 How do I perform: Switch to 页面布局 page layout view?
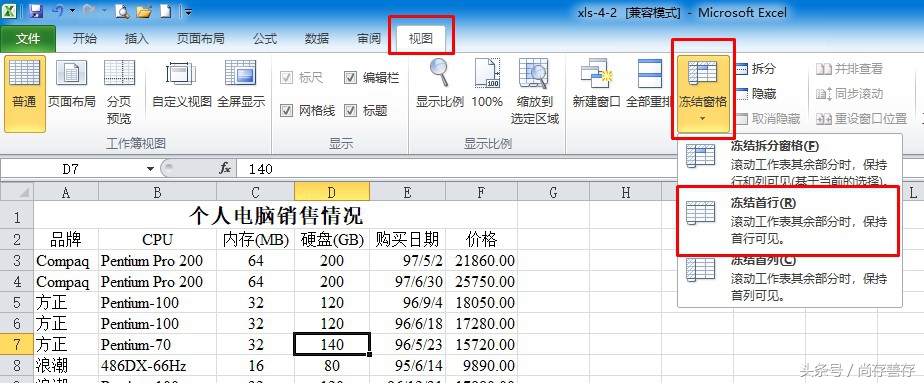[71, 84]
